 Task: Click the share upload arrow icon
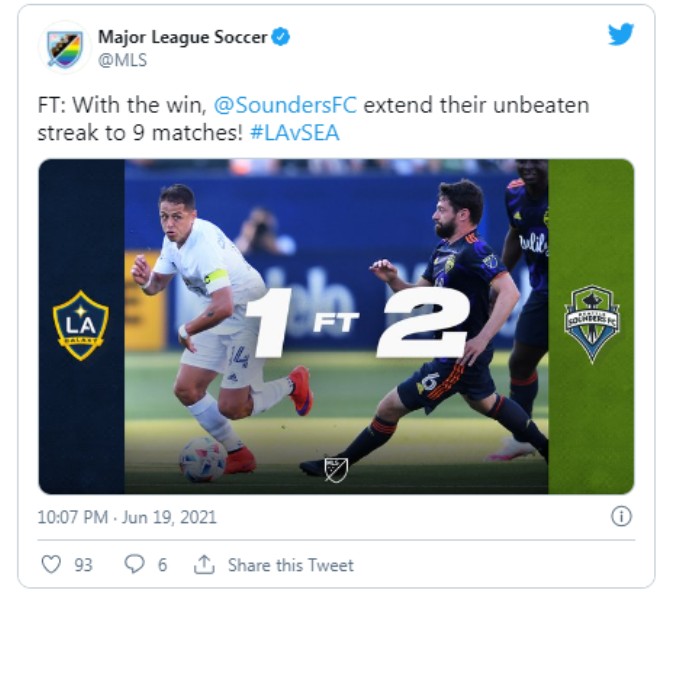(204, 564)
